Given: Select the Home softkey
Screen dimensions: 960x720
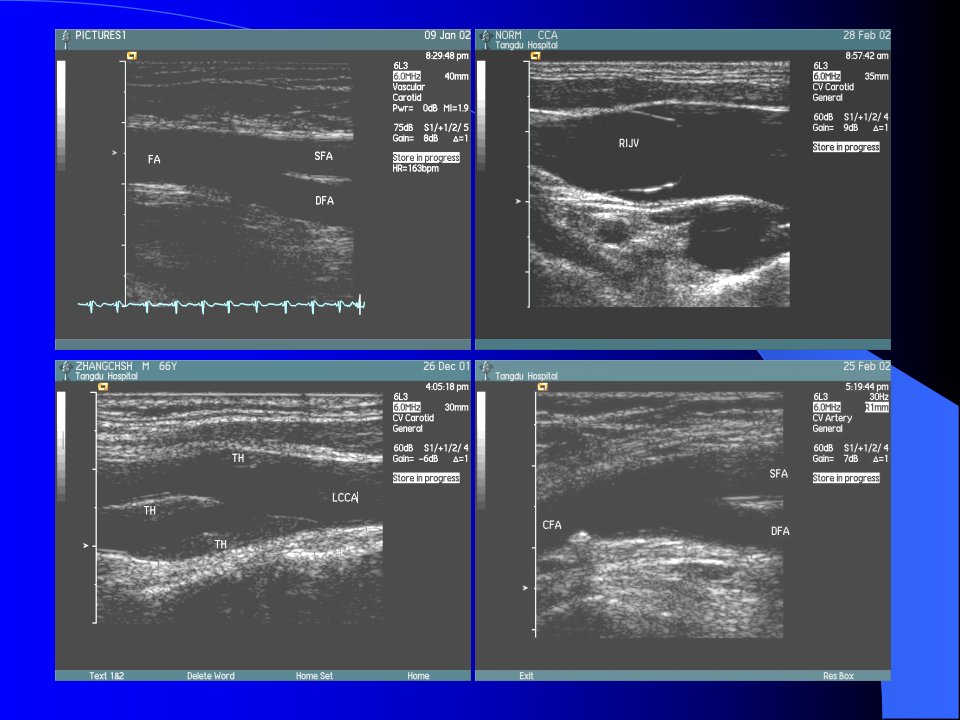Looking at the screenshot, I should click(418, 676).
